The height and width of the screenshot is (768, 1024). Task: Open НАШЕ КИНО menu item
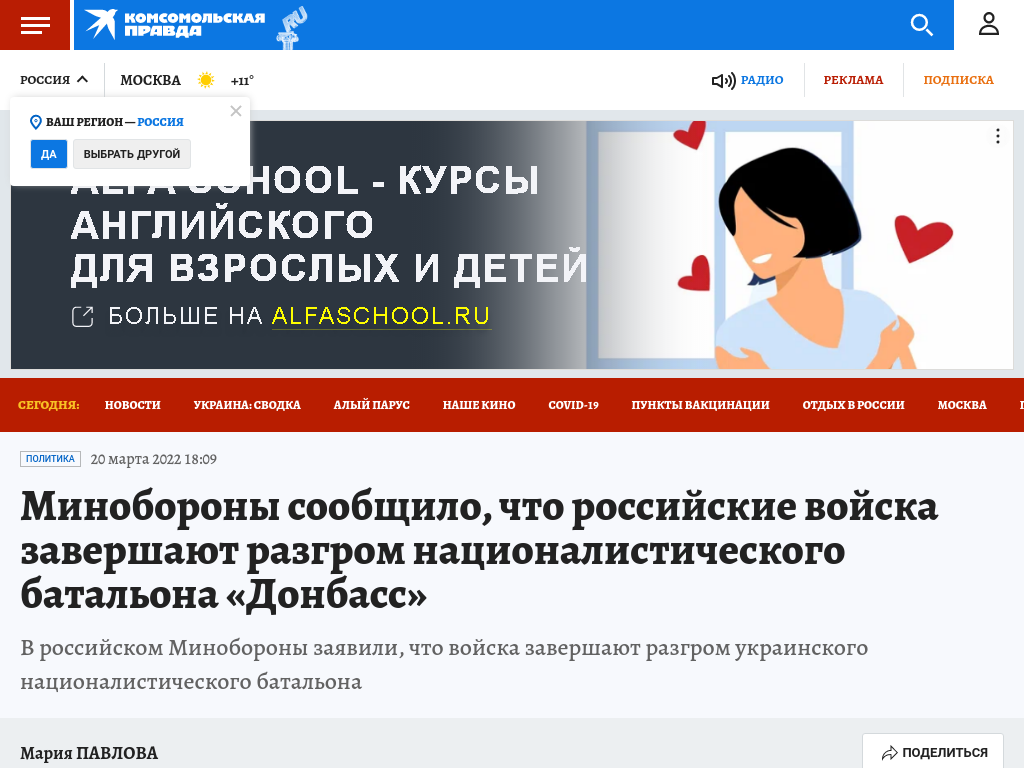(x=479, y=405)
